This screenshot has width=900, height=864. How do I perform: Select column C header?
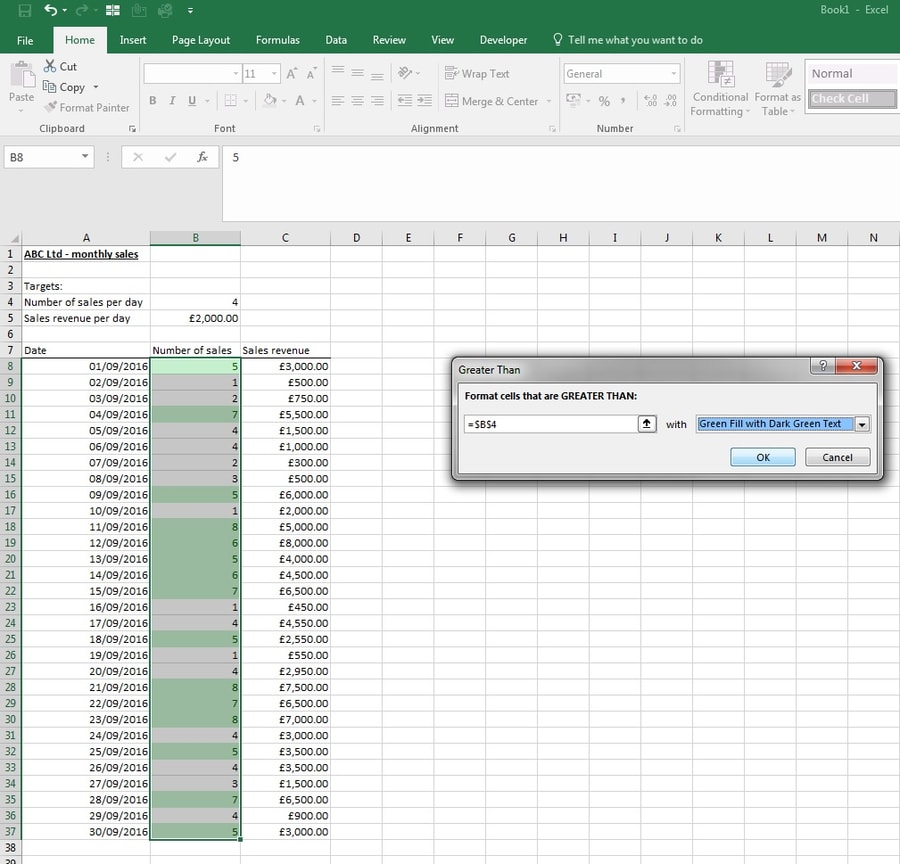[285, 238]
